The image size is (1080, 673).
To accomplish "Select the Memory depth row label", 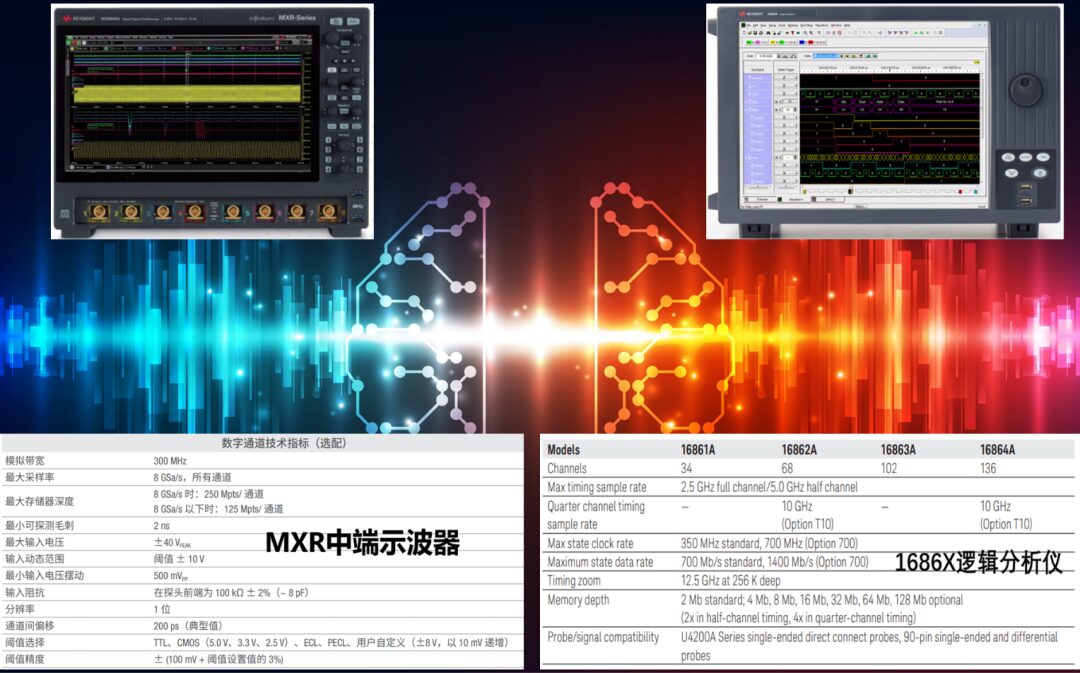I will coord(578,599).
